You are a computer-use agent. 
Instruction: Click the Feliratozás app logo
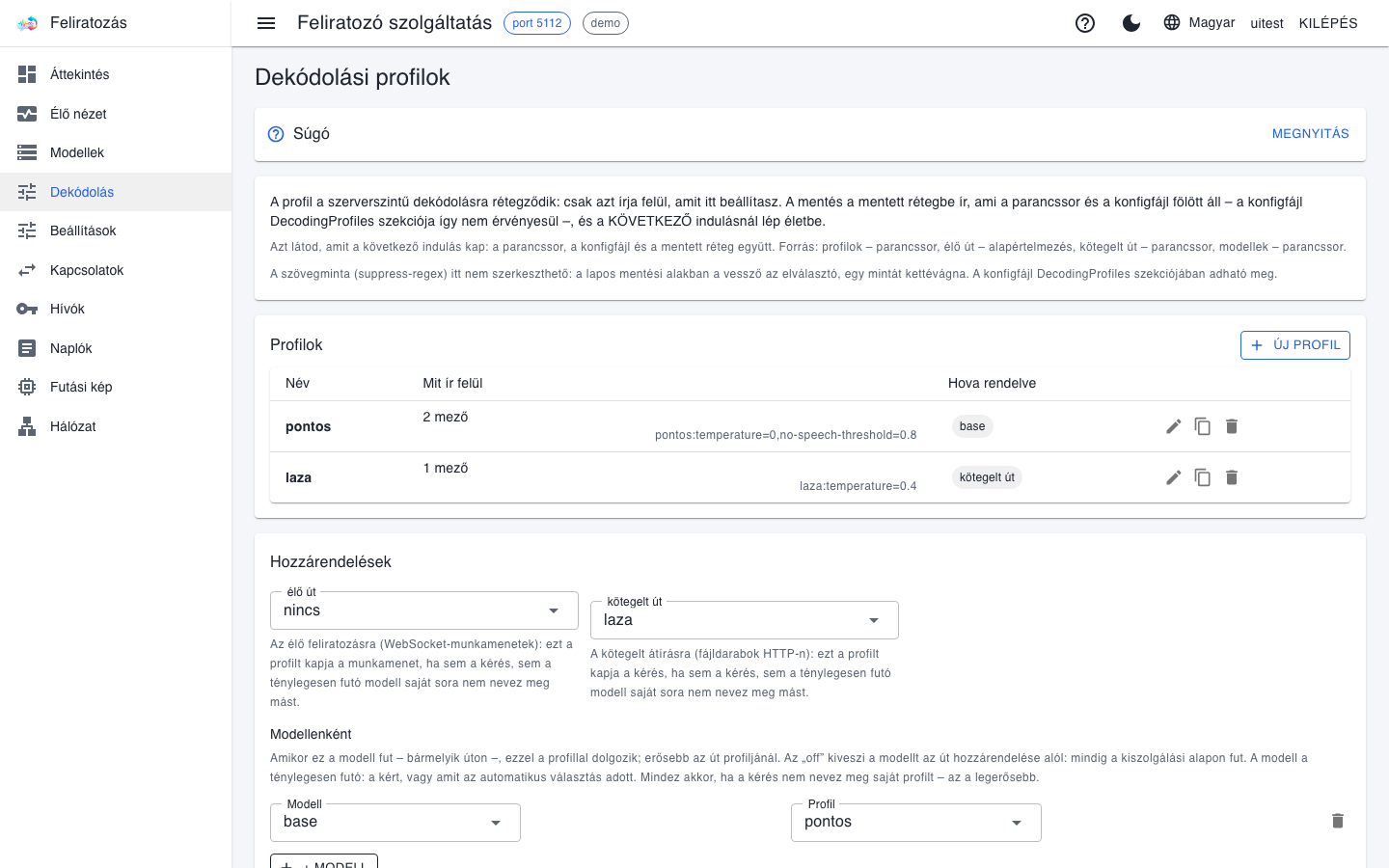point(28,23)
